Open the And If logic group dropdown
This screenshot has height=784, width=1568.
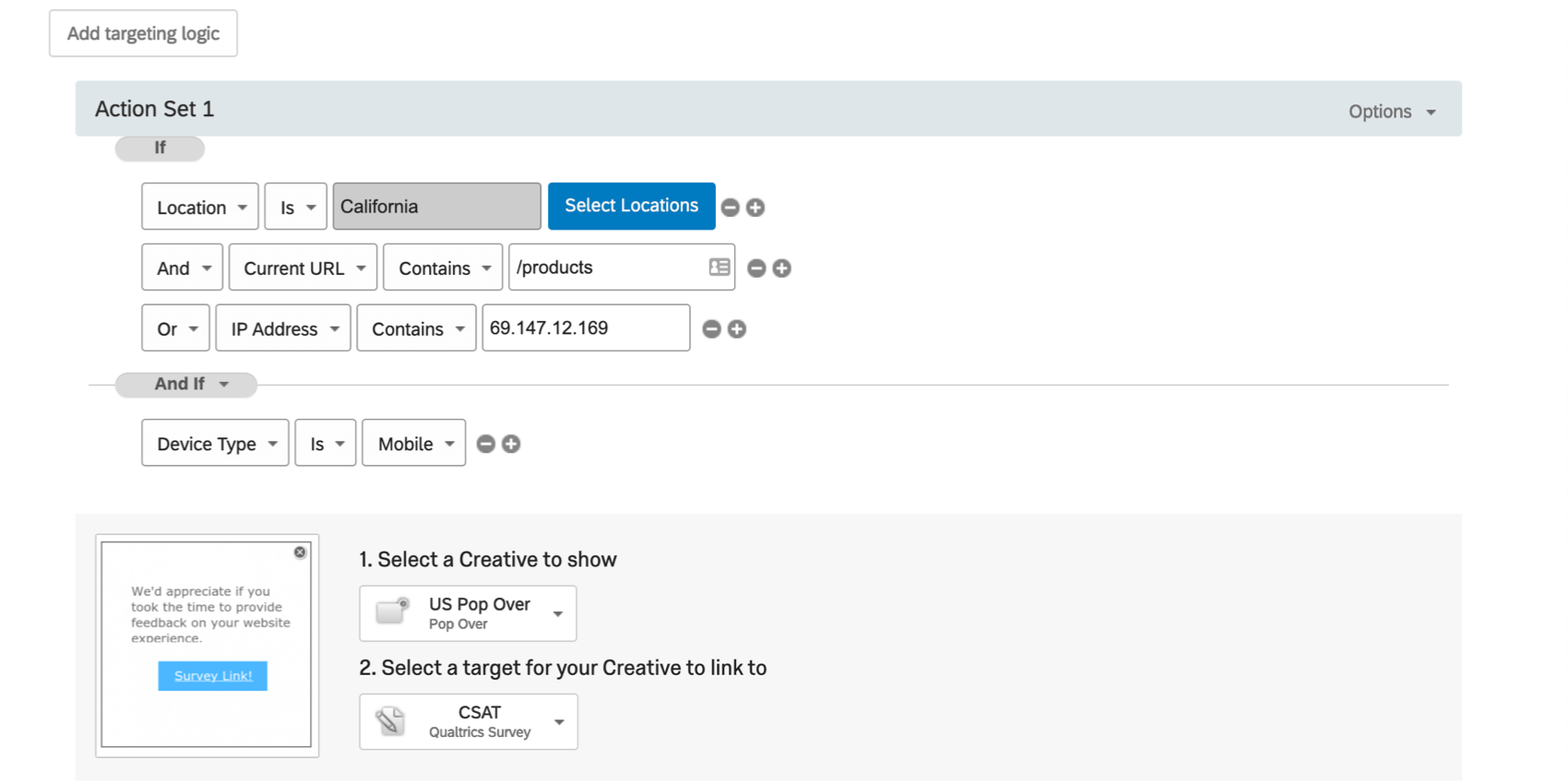click(x=186, y=385)
